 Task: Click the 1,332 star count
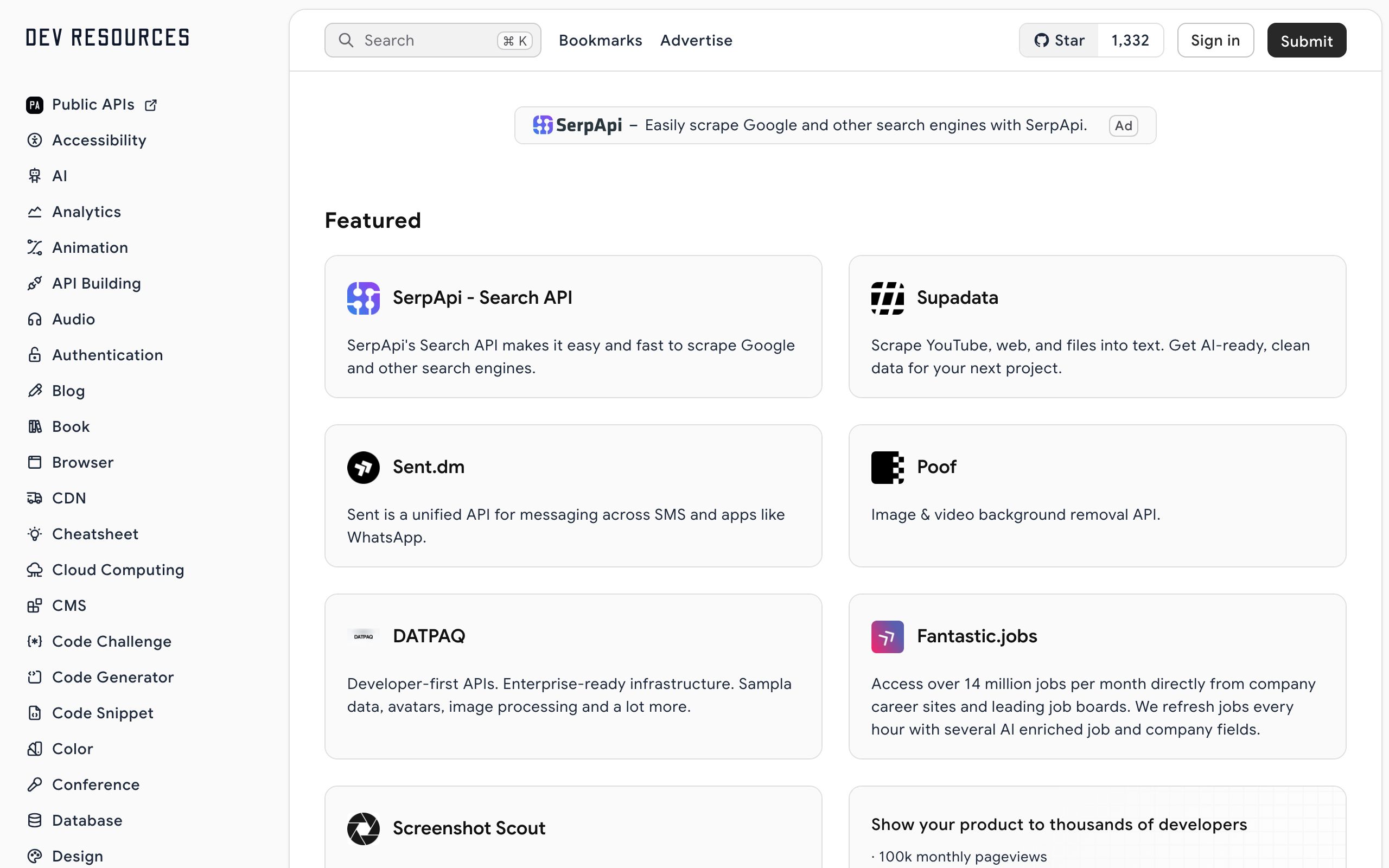coord(1130,40)
